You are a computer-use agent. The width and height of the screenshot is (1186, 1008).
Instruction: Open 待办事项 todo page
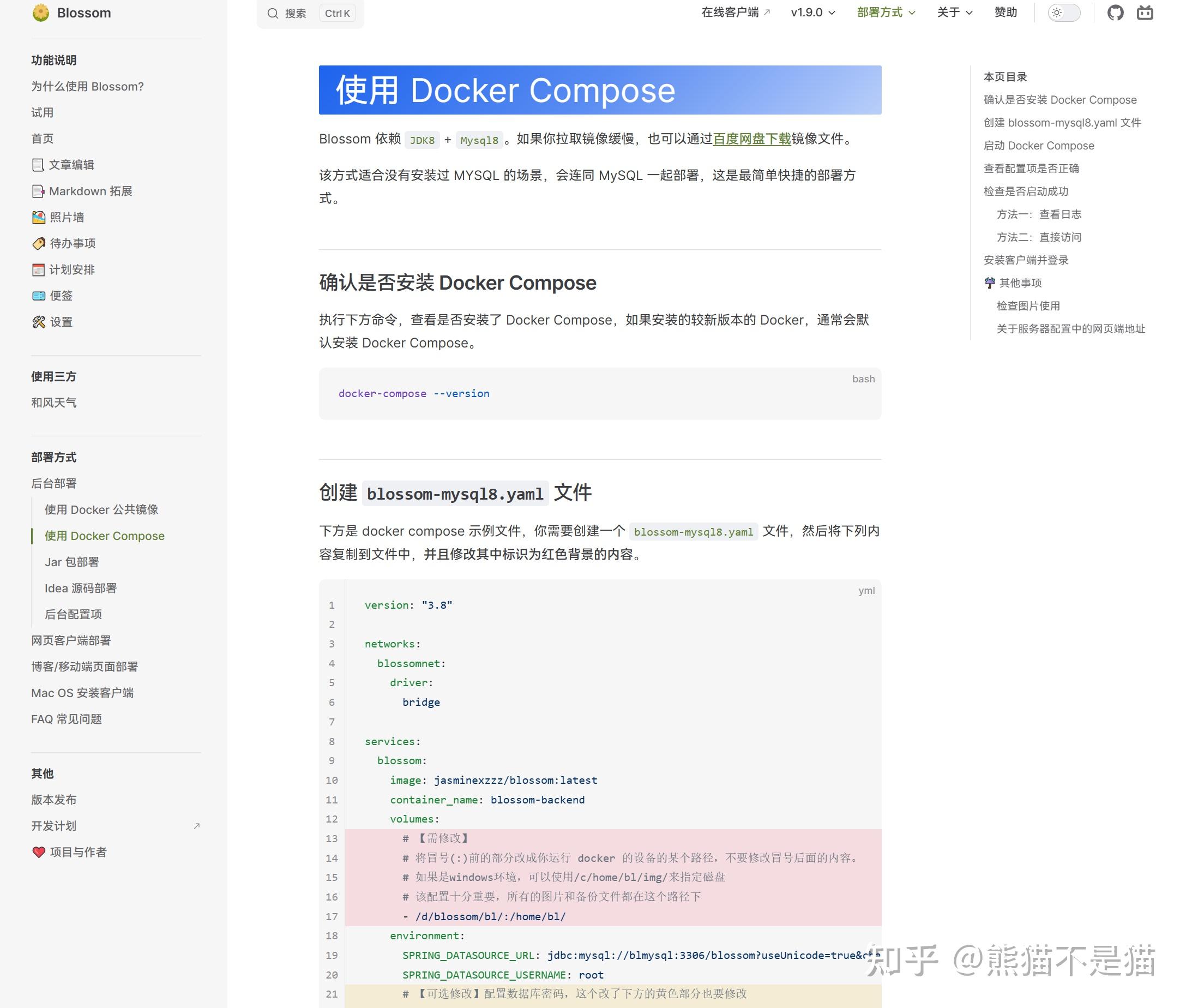pyautogui.click(x=72, y=243)
